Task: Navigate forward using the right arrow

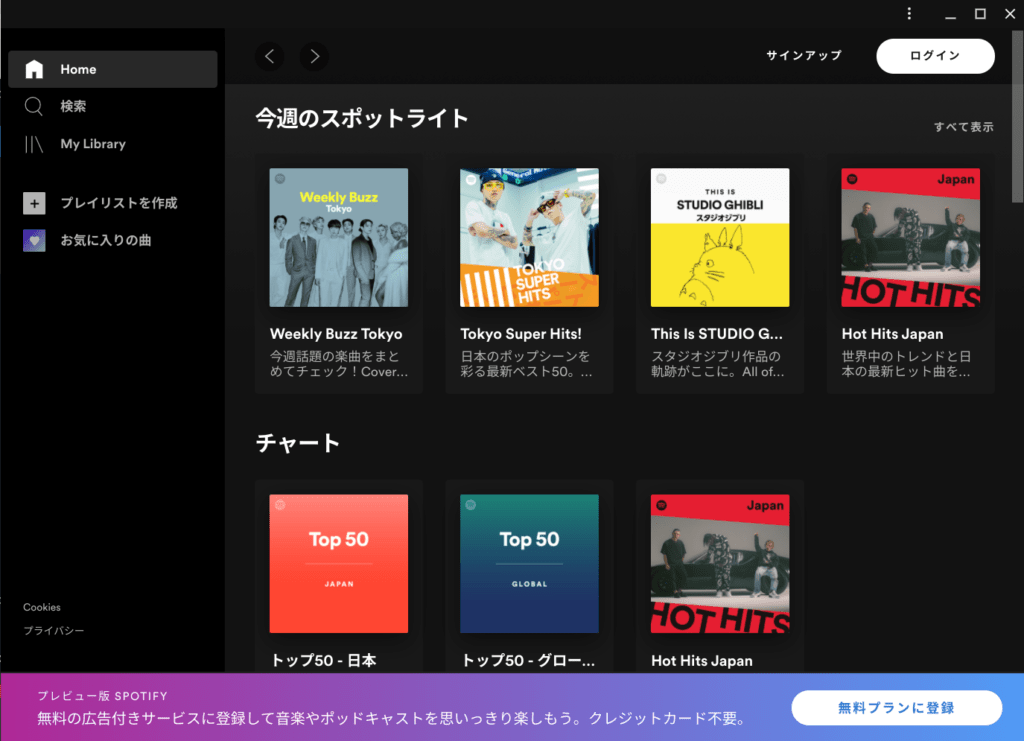Action: tap(314, 56)
